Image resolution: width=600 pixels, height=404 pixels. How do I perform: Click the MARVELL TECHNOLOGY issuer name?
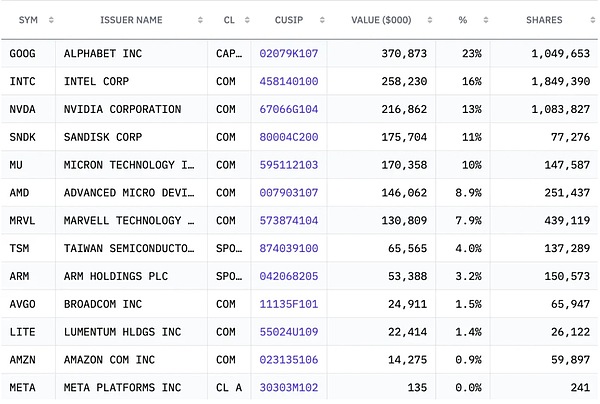coord(129,221)
